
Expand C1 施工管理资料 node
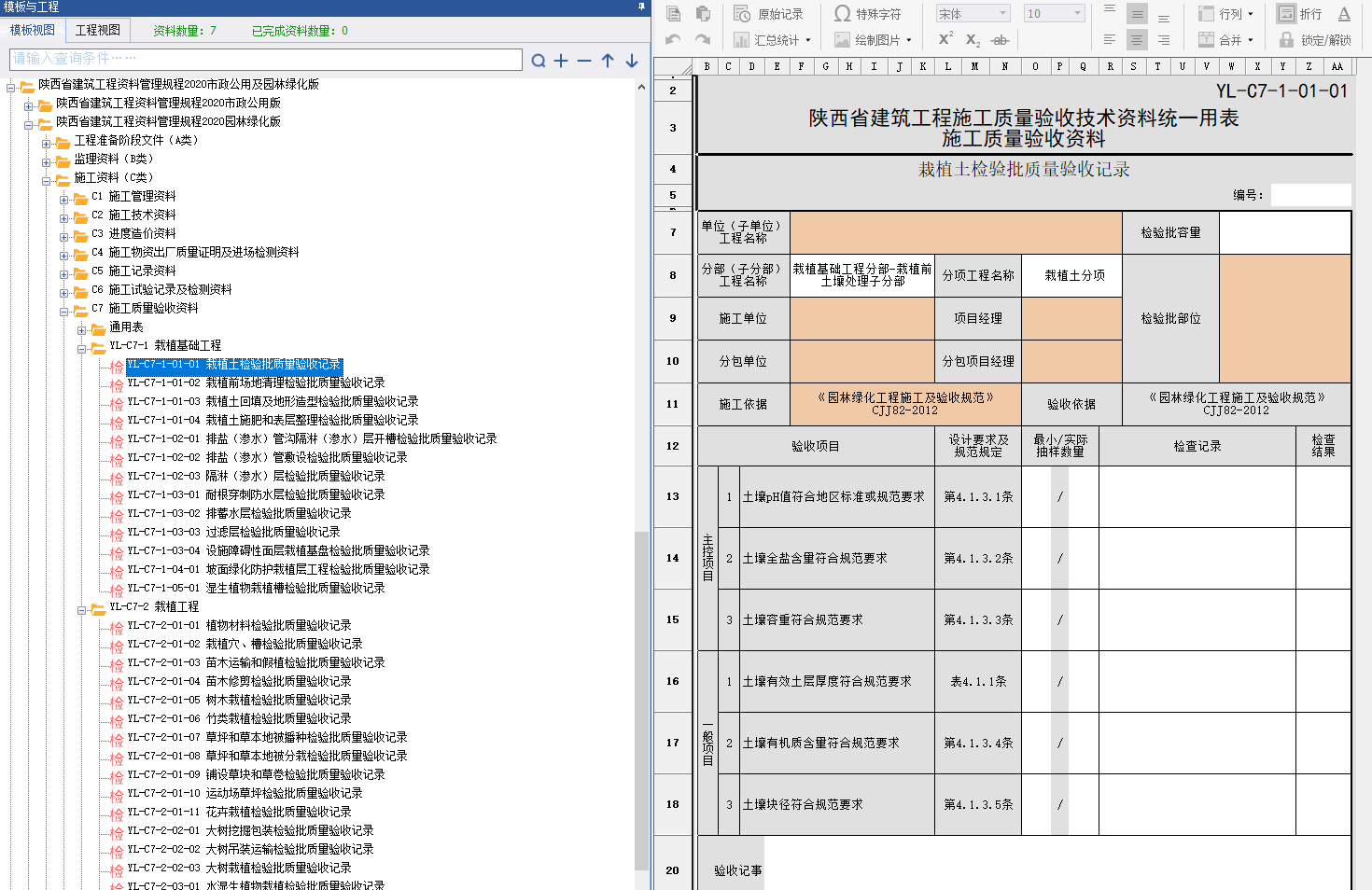(x=64, y=199)
